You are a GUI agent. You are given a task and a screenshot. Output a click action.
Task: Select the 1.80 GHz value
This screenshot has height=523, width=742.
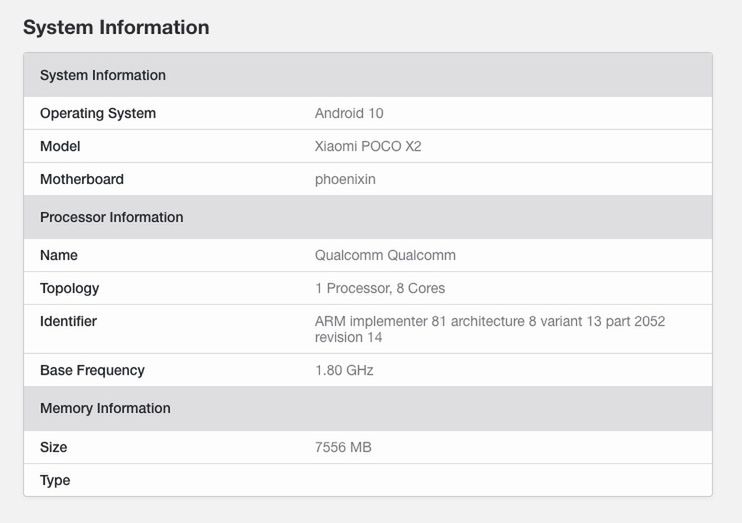(x=344, y=371)
